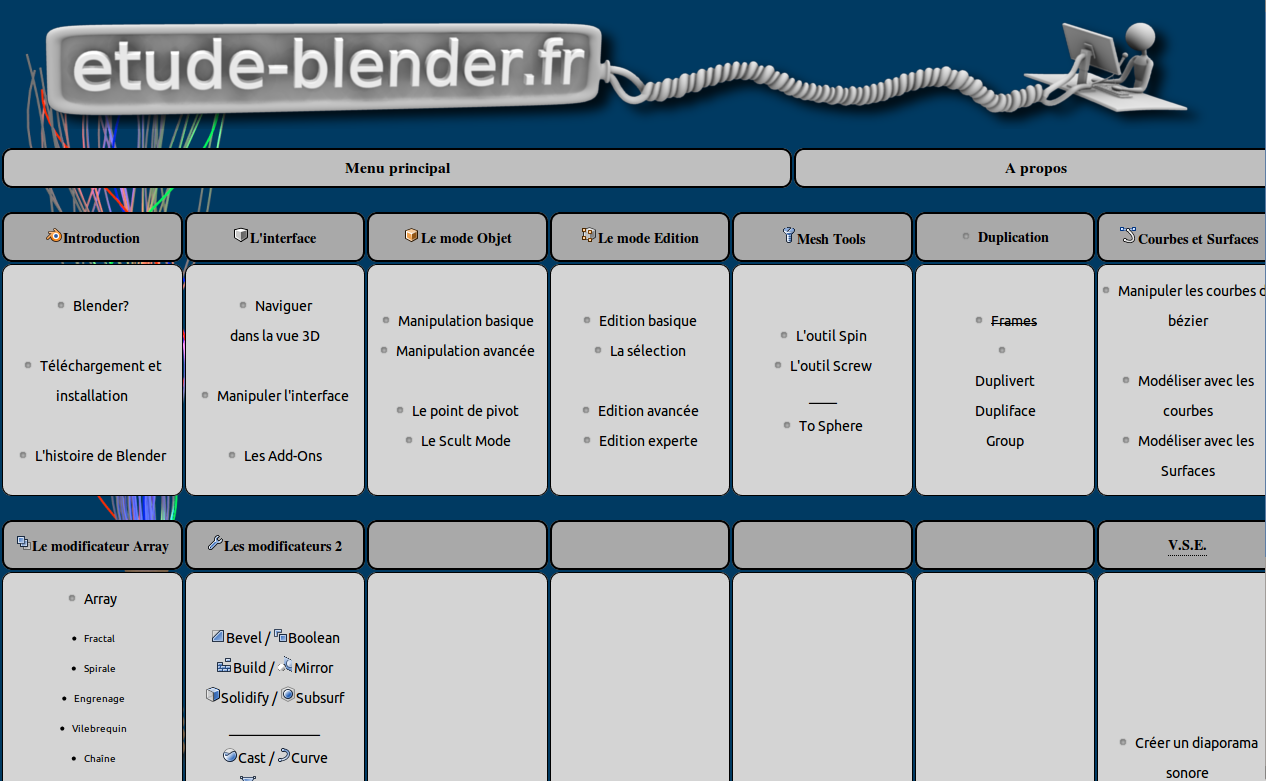Open the Menu principal tab
The height and width of the screenshot is (781, 1266).
point(396,167)
